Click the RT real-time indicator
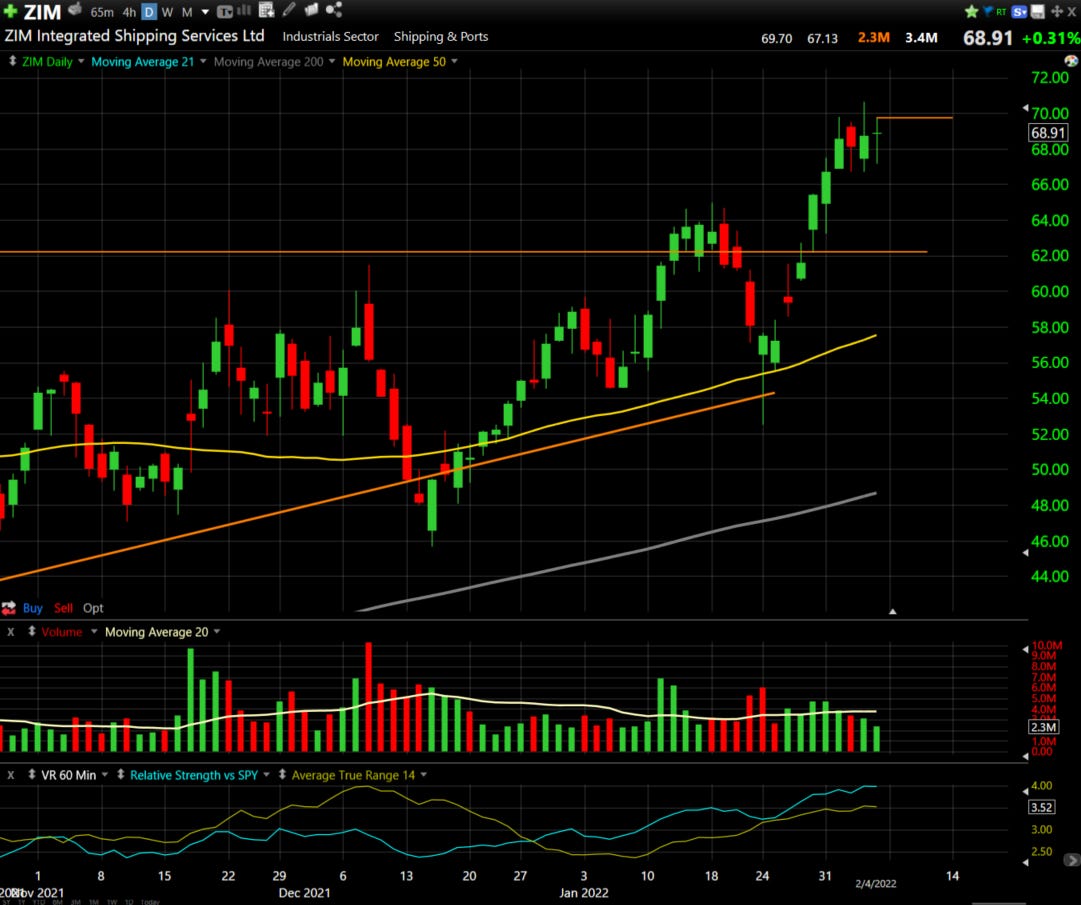The width and height of the screenshot is (1081, 905). 1001,12
